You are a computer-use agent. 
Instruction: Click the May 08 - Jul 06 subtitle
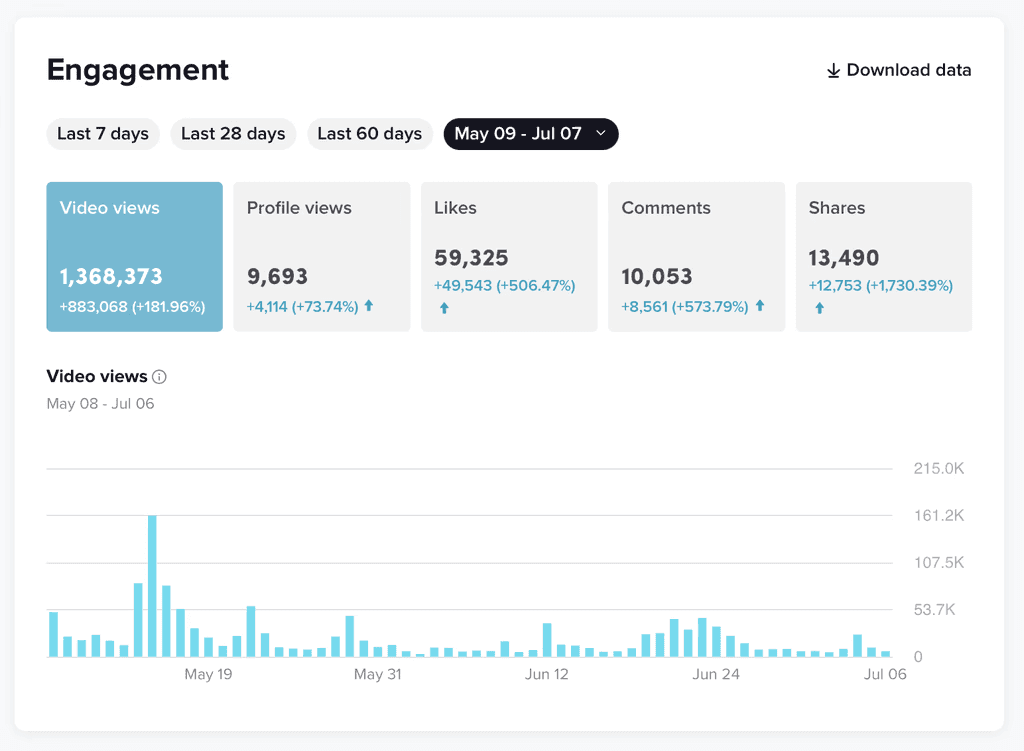[101, 404]
